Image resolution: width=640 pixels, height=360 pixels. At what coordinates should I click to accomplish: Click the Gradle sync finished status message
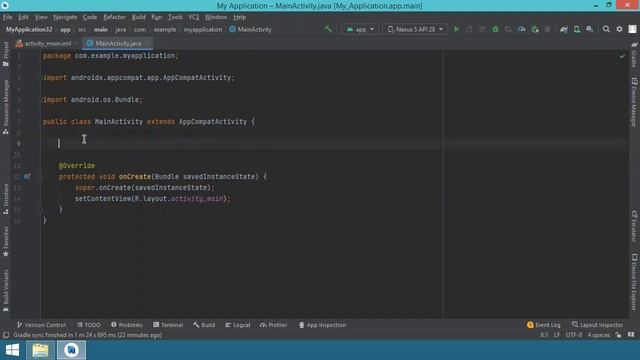(88, 335)
